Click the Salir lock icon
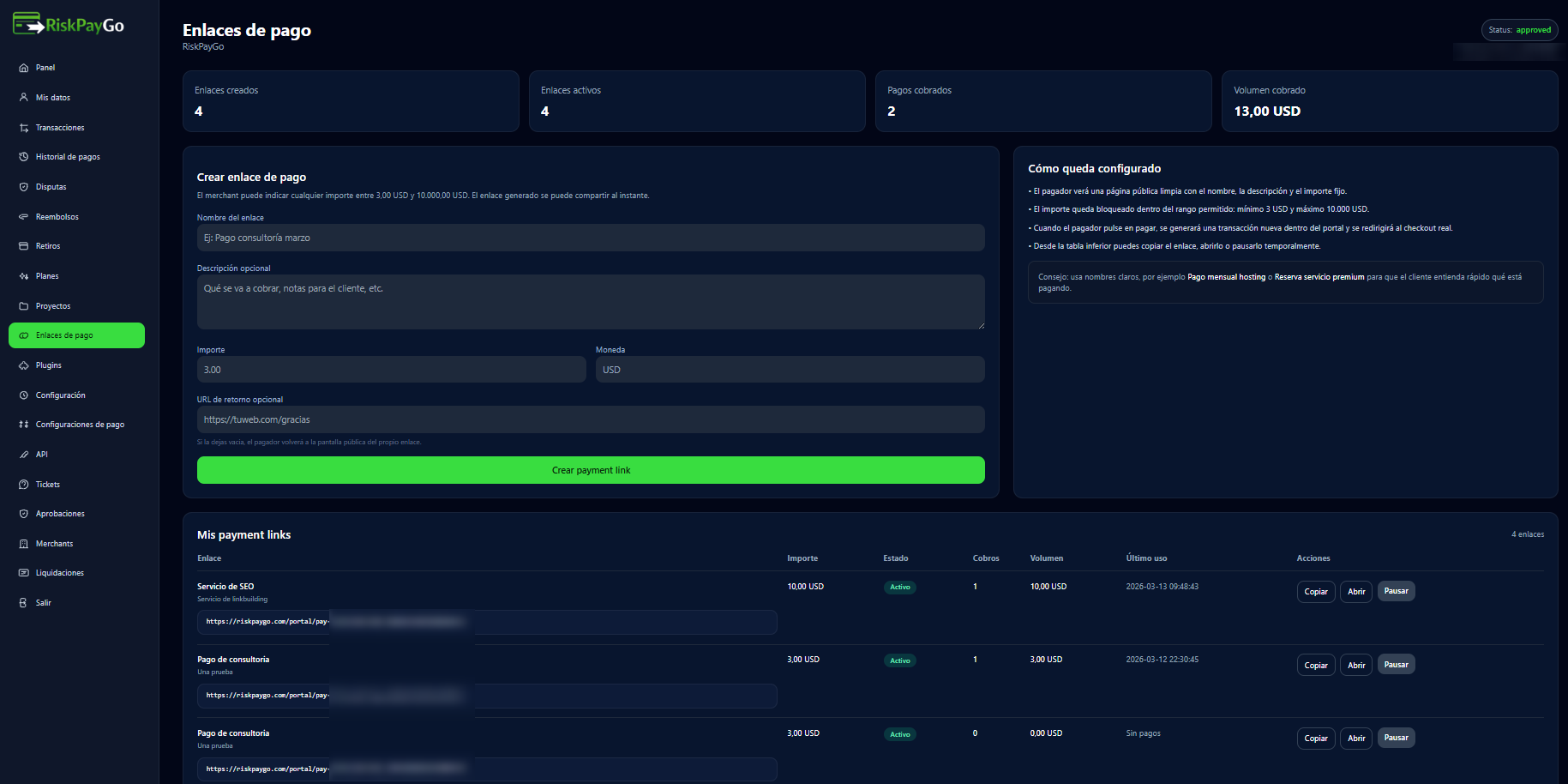Image resolution: width=1568 pixels, height=784 pixels. (24, 603)
